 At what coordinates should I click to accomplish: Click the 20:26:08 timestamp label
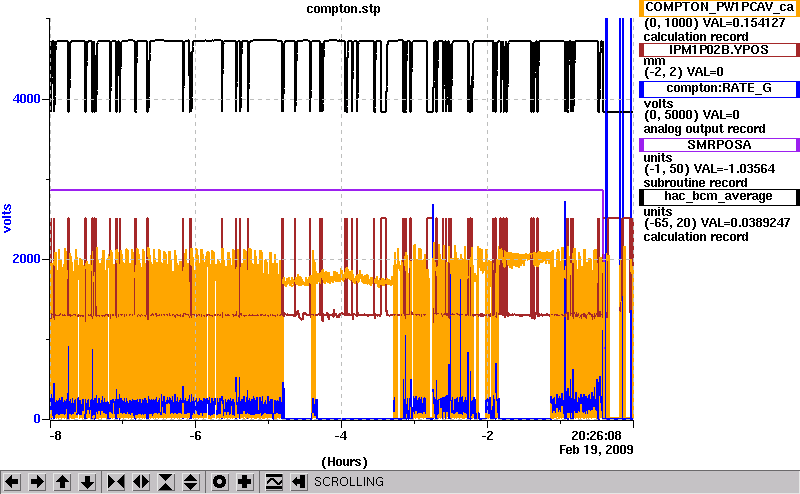(x=596, y=436)
